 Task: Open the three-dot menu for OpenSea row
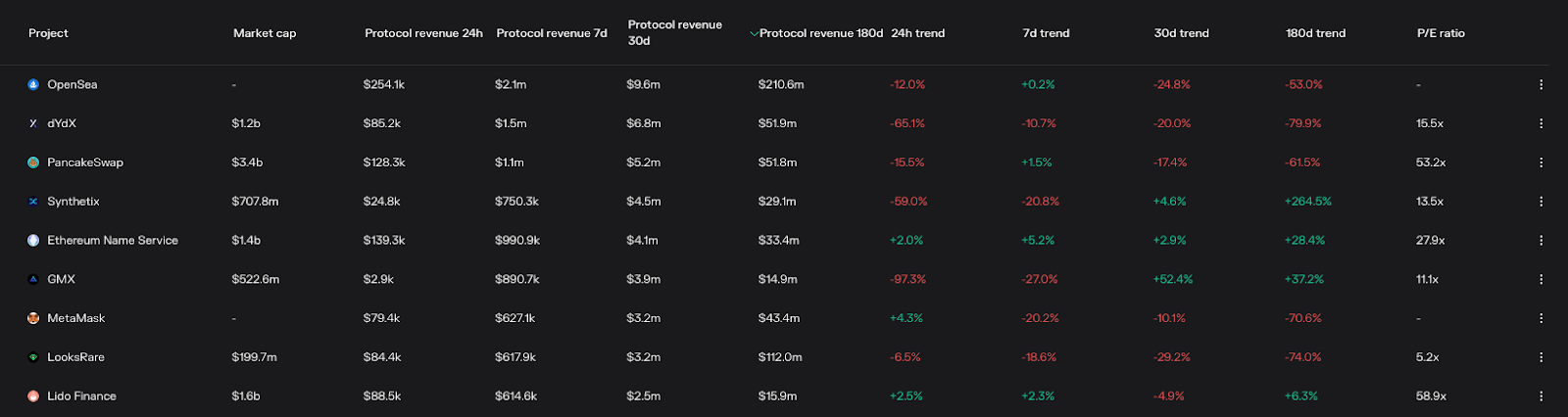tap(1541, 84)
